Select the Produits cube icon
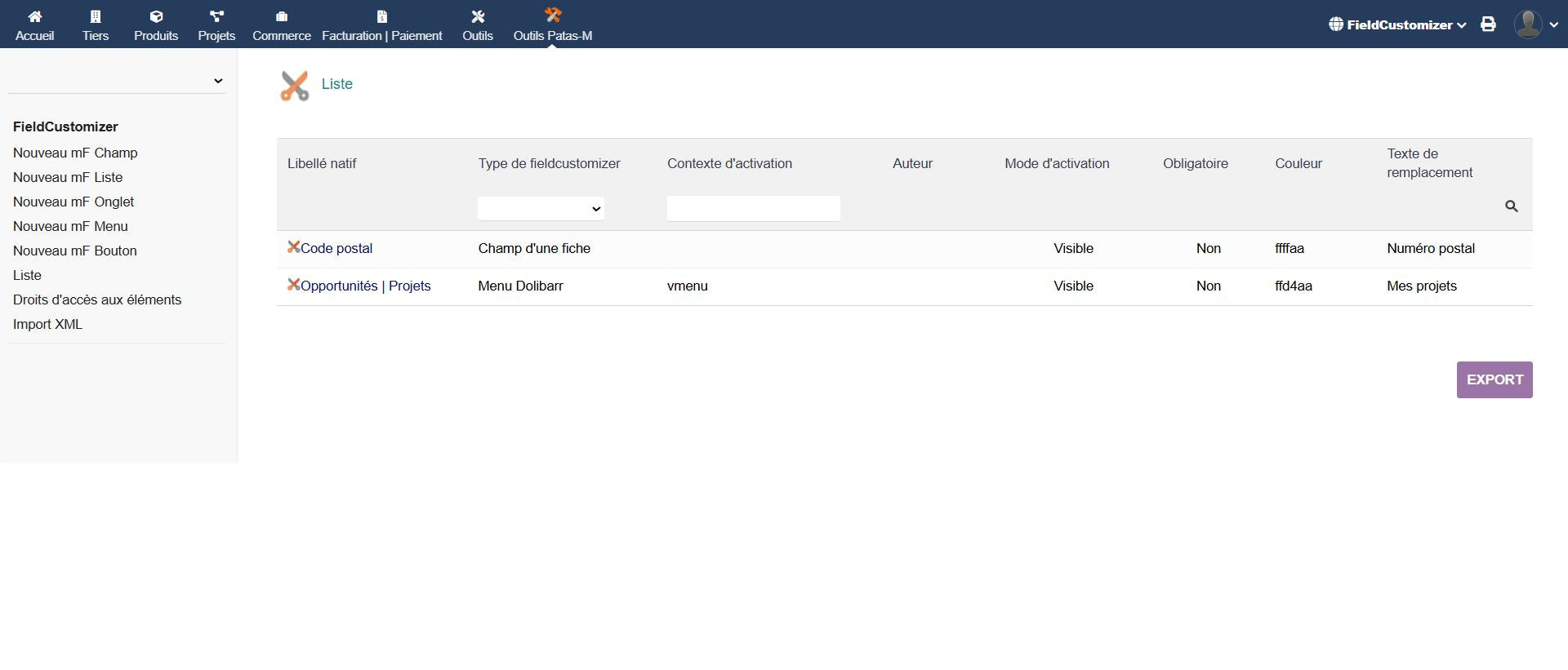This screenshot has width=1568, height=670. [x=156, y=16]
